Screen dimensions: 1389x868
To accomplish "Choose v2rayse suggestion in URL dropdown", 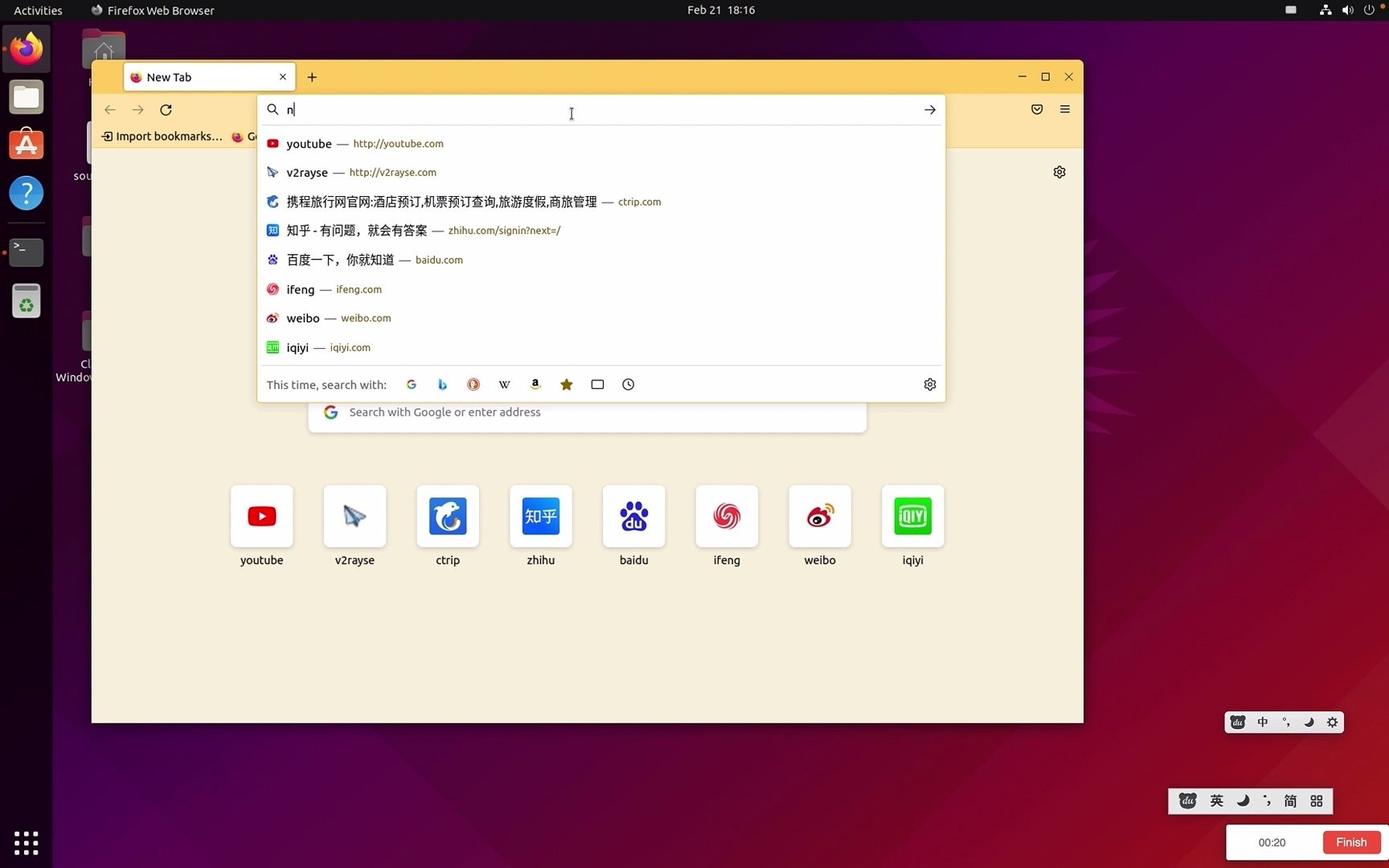I will [x=601, y=172].
